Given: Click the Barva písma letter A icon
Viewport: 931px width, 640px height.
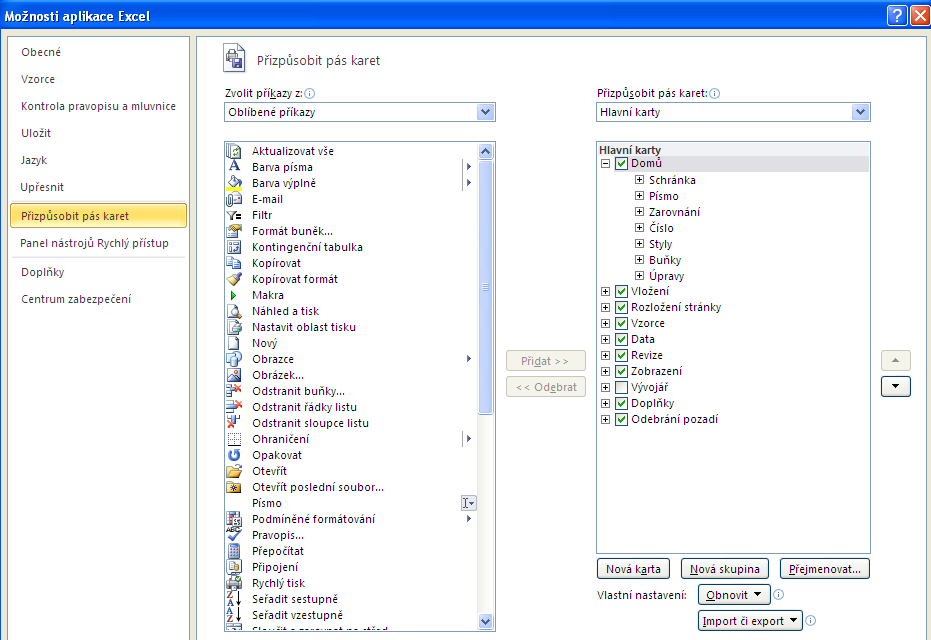Looking at the screenshot, I should point(234,167).
